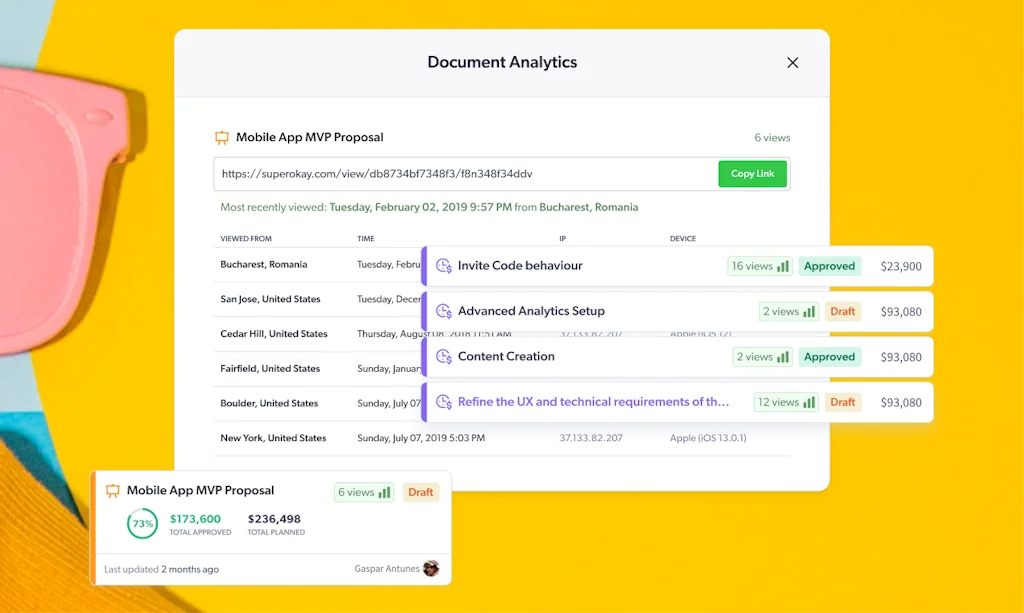Click the $23,900 amount
This screenshot has height=613, width=1024.
coord(901,266)
